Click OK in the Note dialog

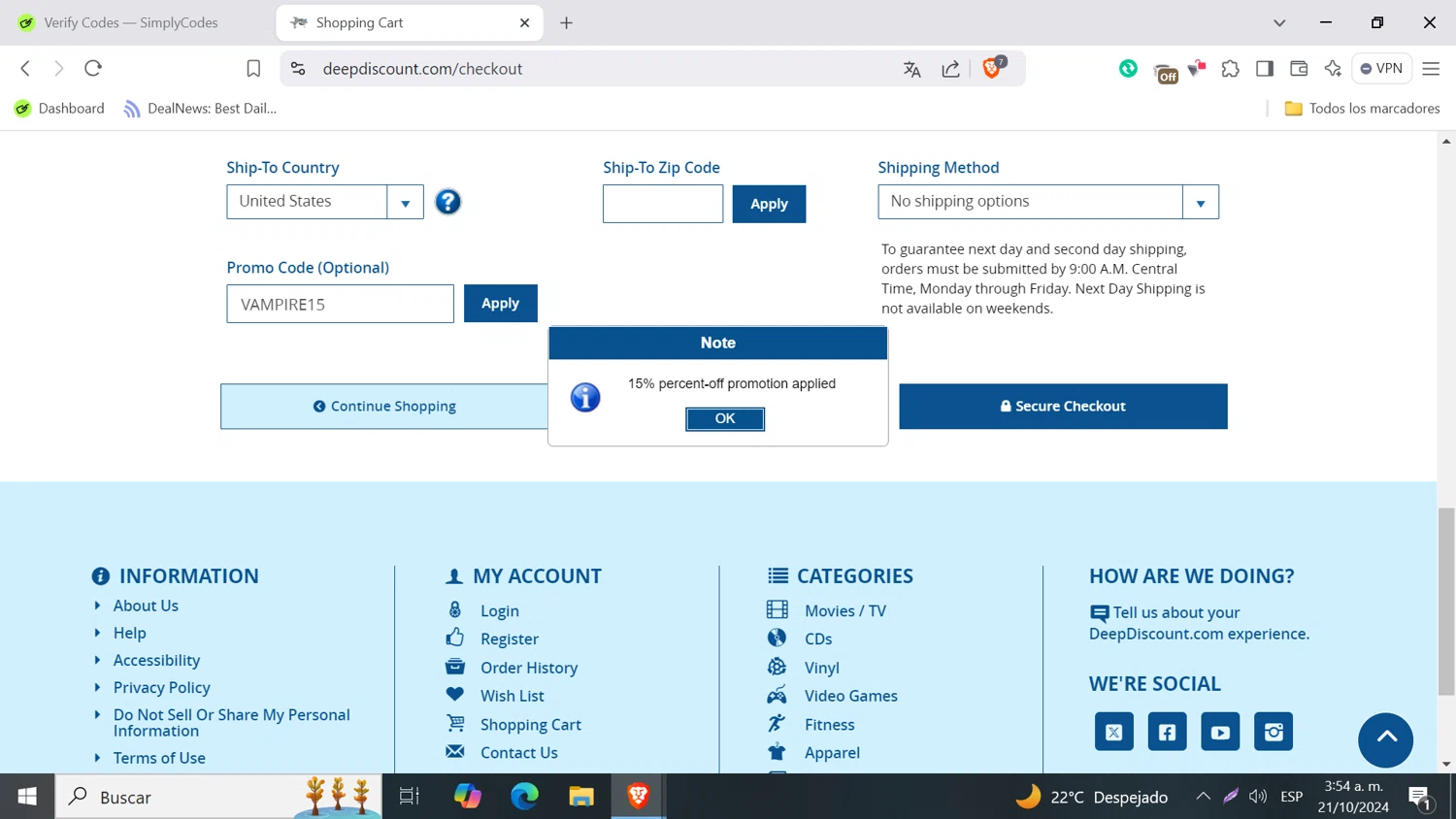click(x=725, y=418)
